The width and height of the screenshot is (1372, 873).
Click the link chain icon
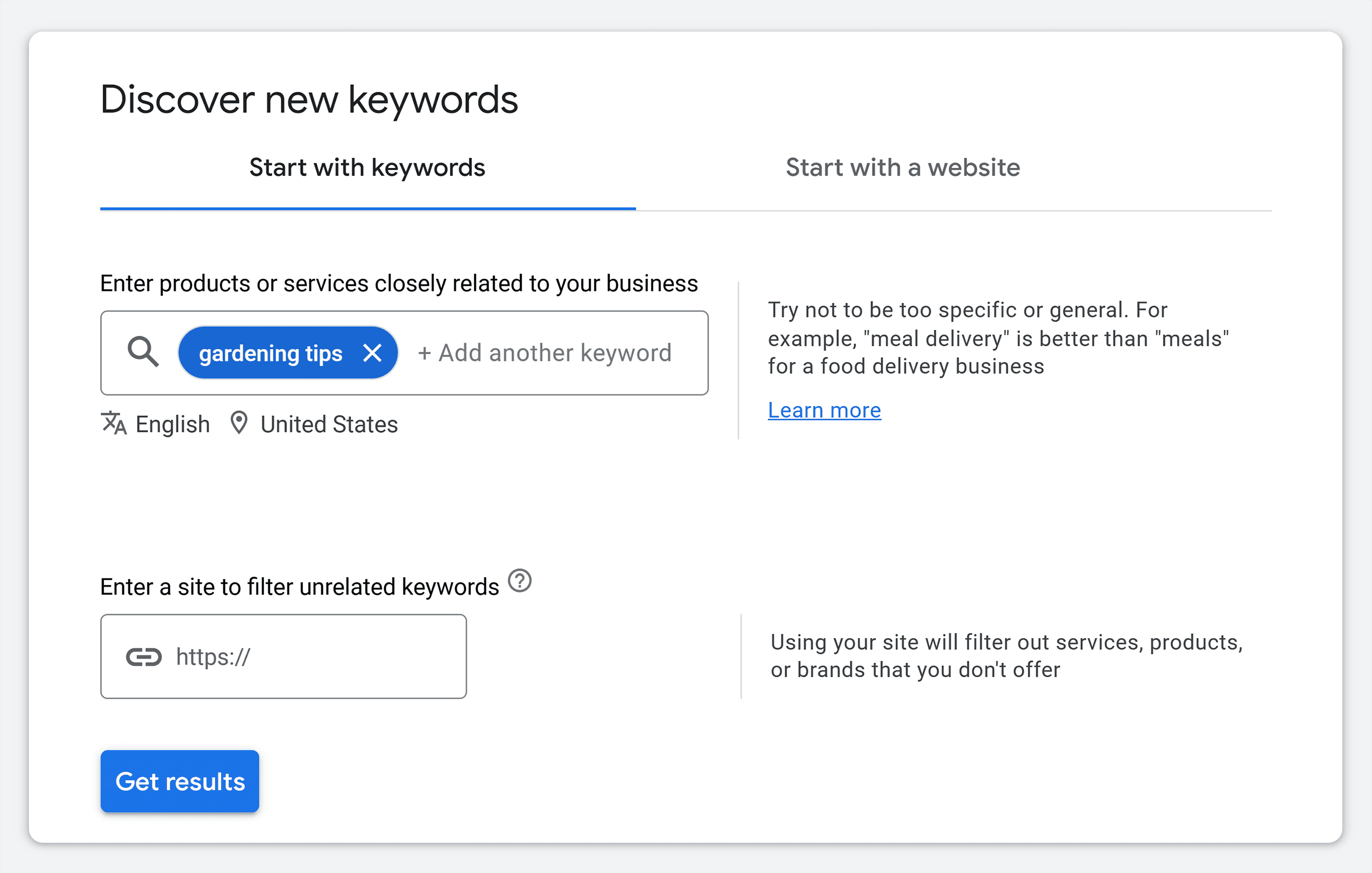(144, 657)
